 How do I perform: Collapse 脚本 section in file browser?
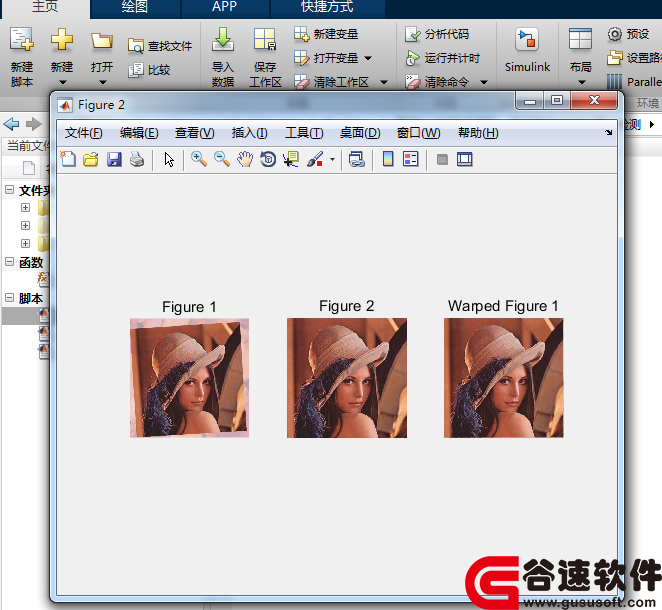9,298
